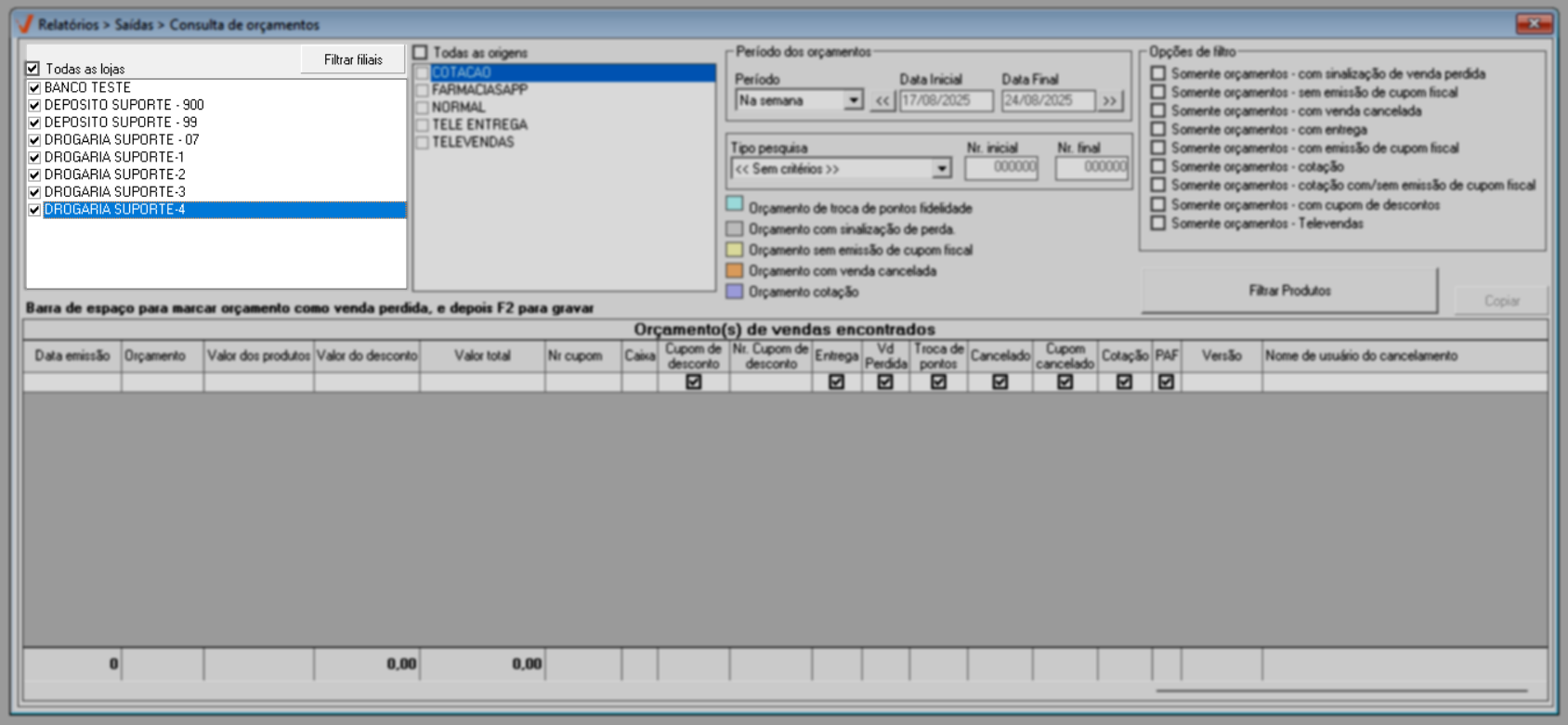Image resolution: width=1568 pixels, height=725 pixels.
Task: Click the Data Final date field
Action: 1048,100
